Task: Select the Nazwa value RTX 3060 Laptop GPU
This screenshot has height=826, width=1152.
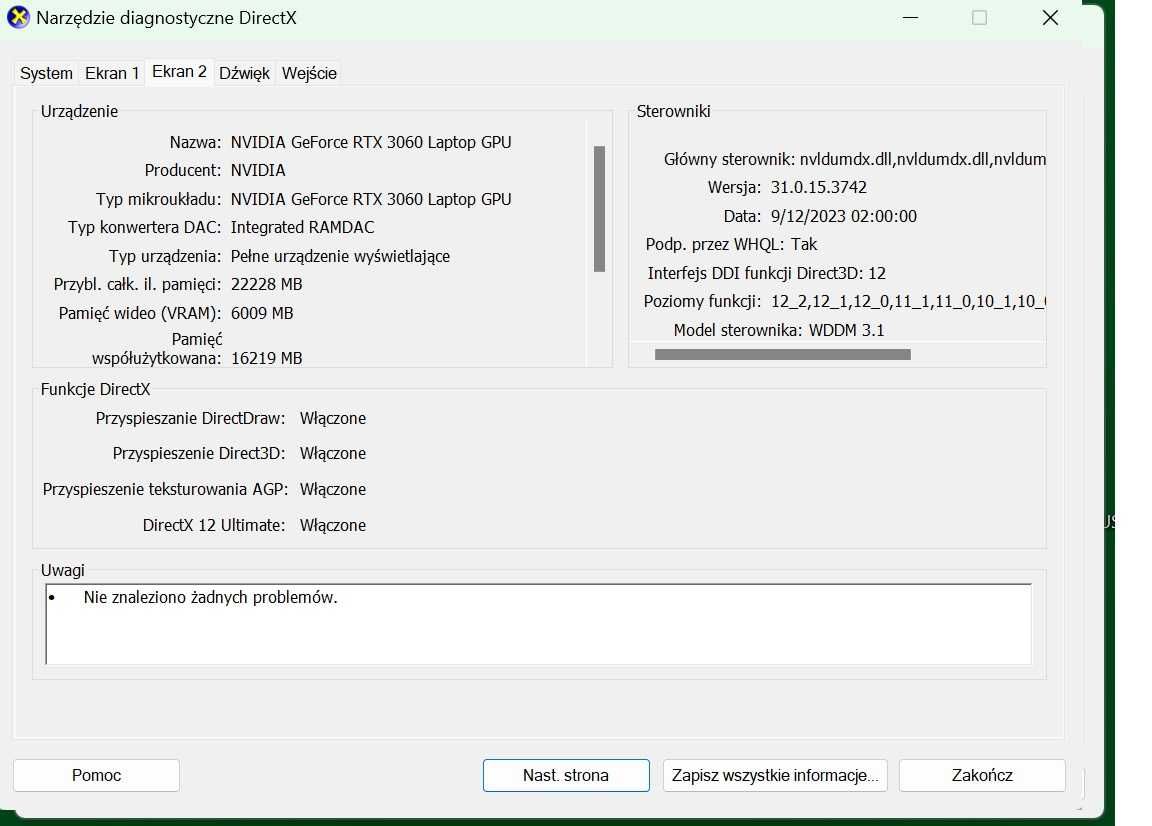Action: (371, 143)
